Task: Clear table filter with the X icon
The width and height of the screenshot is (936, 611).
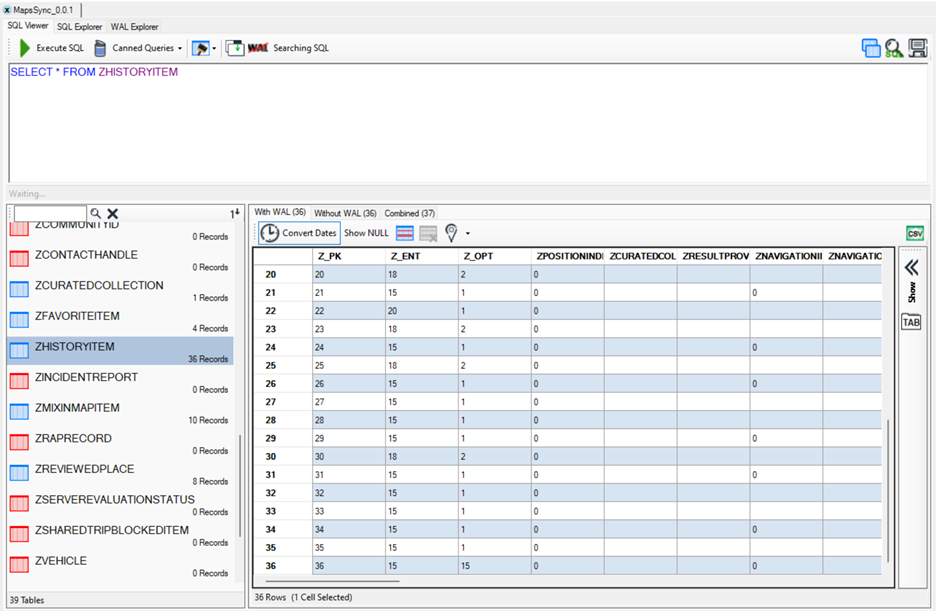Action: pos(113,213)
